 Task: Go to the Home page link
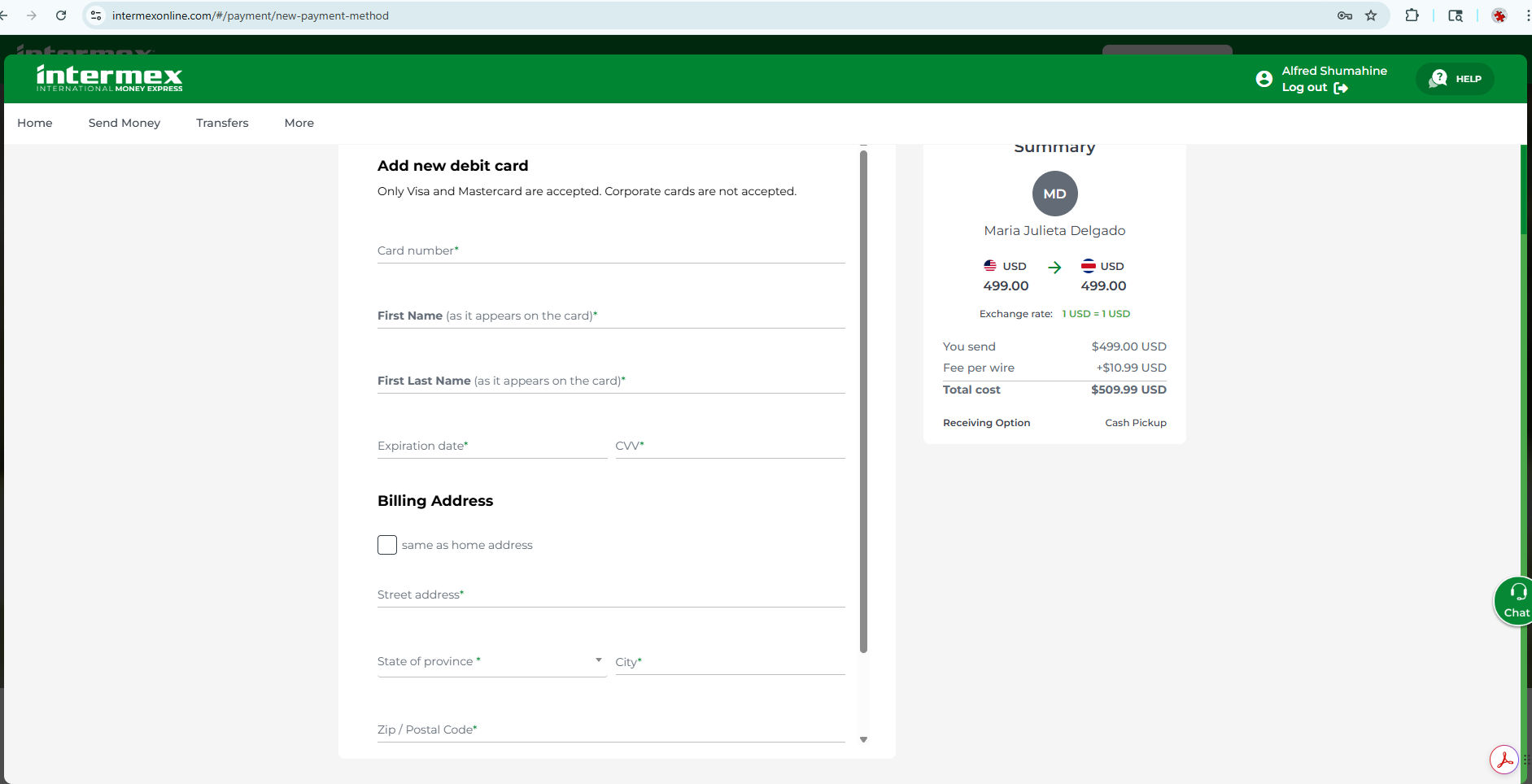pyautogui.click(x=35, y=123)
